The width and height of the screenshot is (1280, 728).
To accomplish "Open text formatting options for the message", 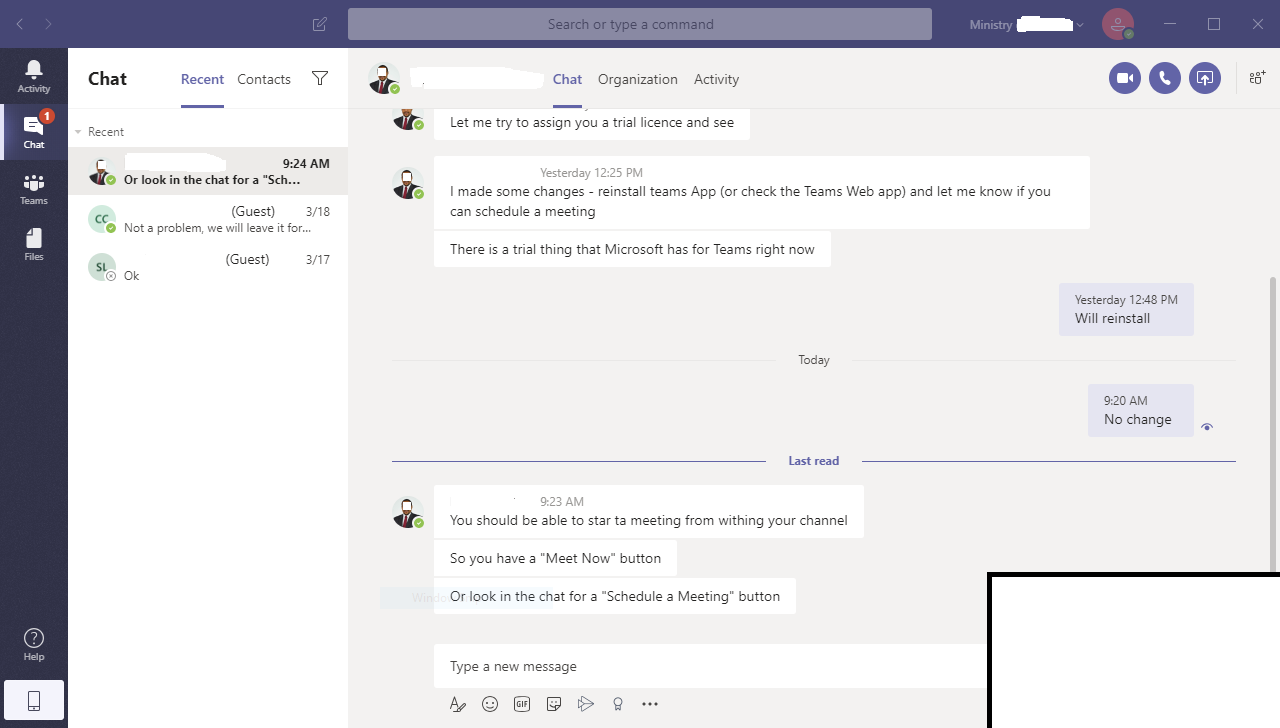I will pyautogui.click(x=458, y=703).
